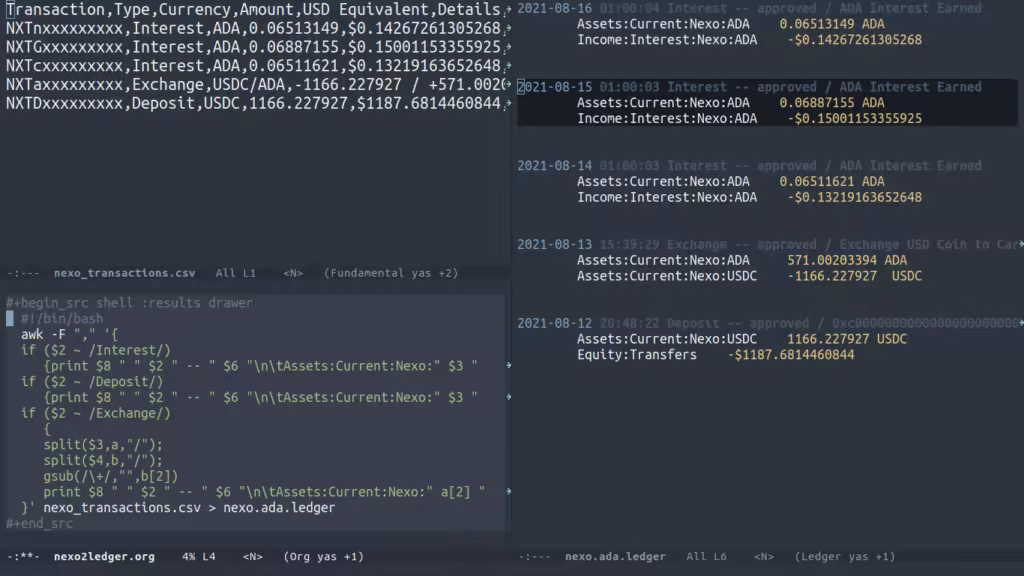Click the 2021-08-15 ledger entry header
This screenshot has height=576, width=1024.
(x=749, y=87)
